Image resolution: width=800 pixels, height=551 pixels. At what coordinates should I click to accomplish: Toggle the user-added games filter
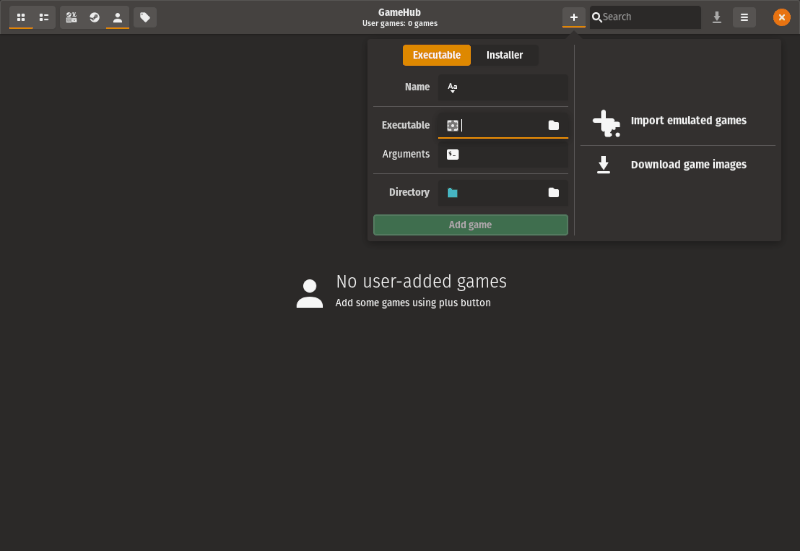coord(117,17)
